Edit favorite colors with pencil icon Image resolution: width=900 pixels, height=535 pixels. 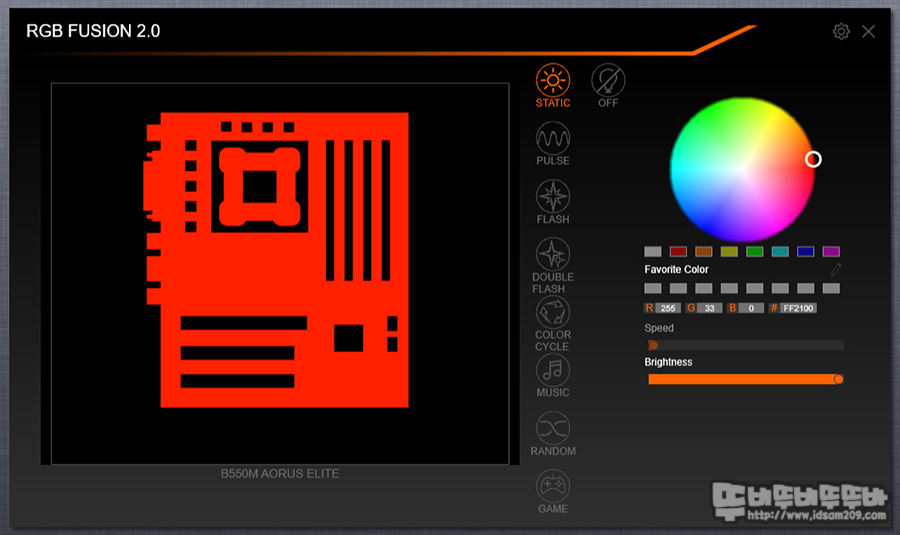coord(835,269)
